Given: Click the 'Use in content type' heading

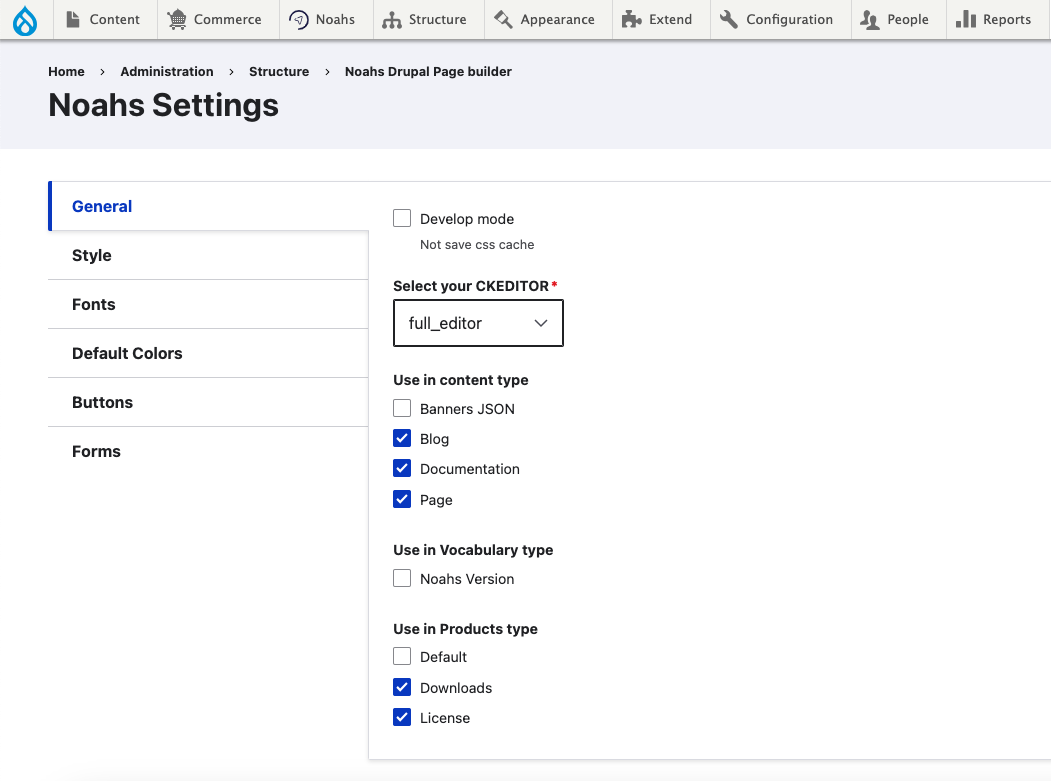Looking at the screenshot, I should pos(460,380).
